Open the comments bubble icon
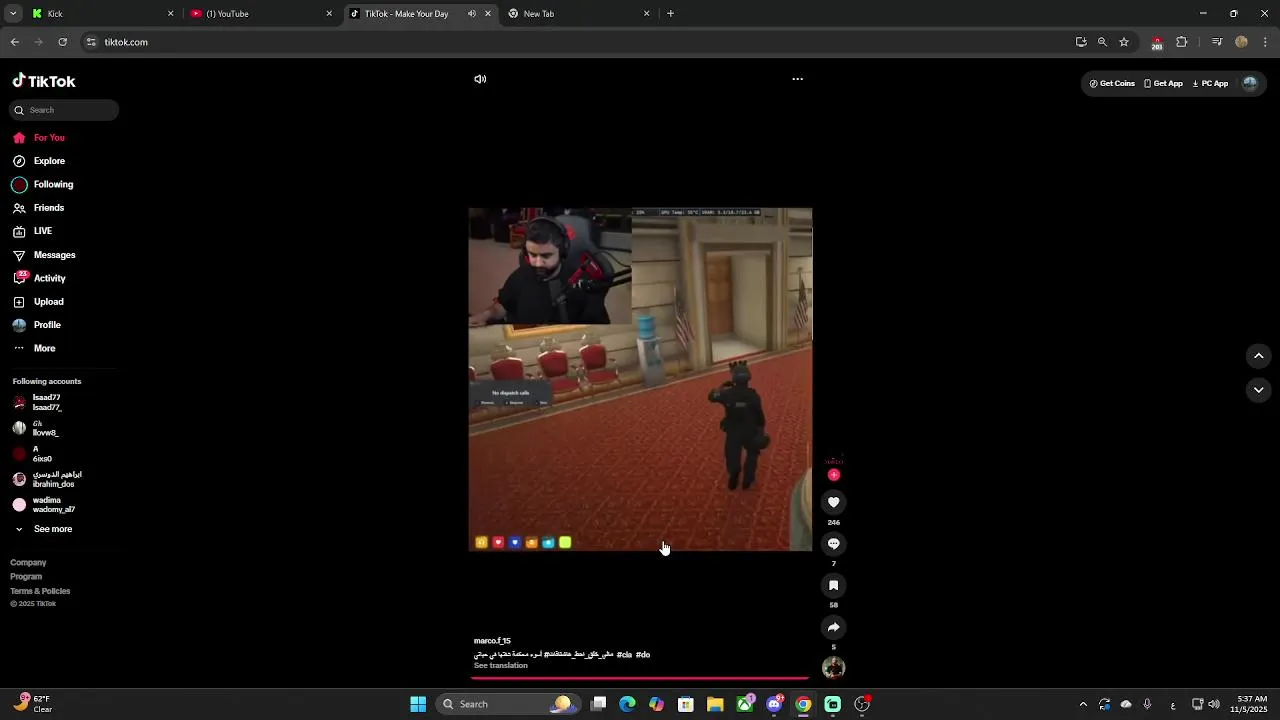Screen dimensions: 1280x720 (x=833, y=544)
